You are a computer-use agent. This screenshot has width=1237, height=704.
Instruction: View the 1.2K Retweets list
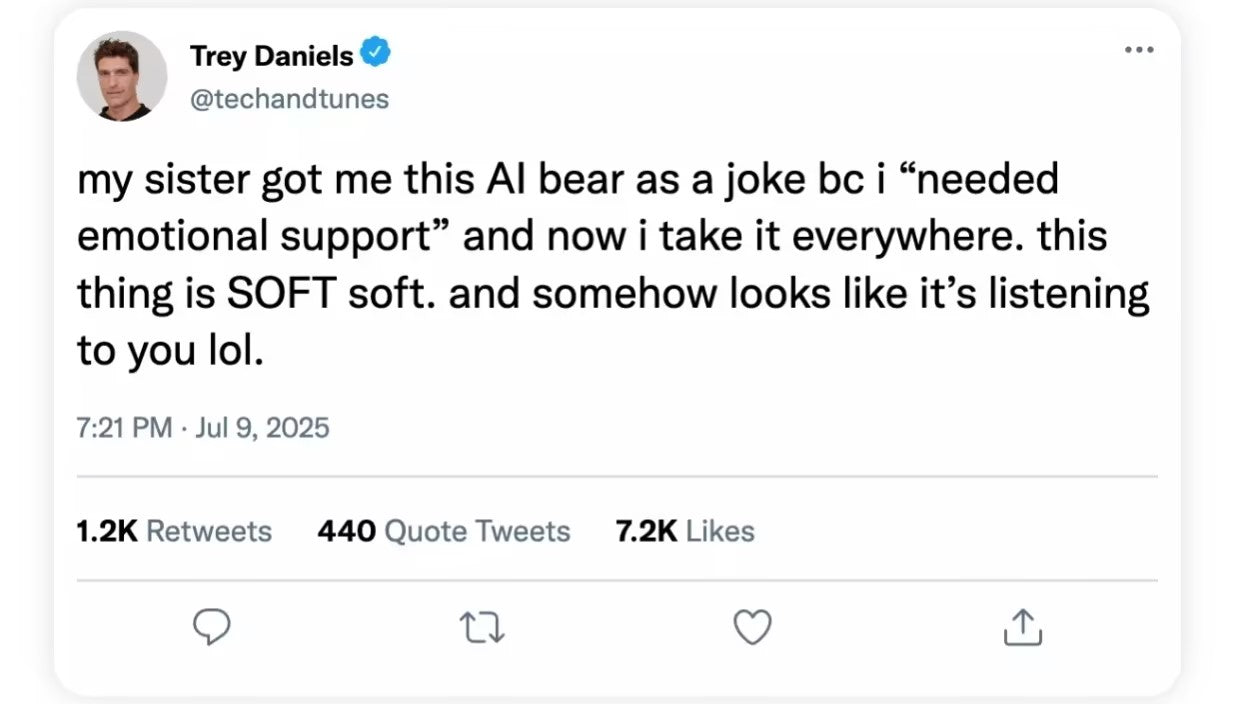point(174,531)
